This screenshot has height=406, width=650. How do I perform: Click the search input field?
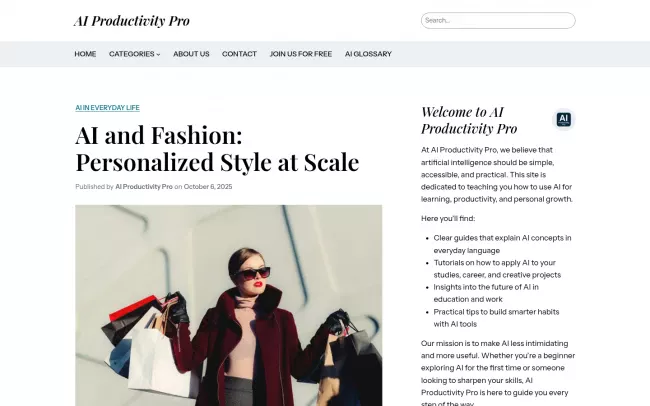click(x=498, y=20)
